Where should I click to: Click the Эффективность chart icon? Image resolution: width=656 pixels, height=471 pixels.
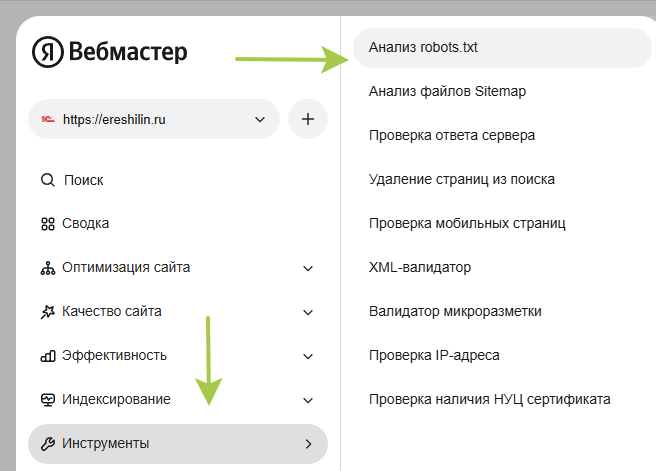coord(47,356)
